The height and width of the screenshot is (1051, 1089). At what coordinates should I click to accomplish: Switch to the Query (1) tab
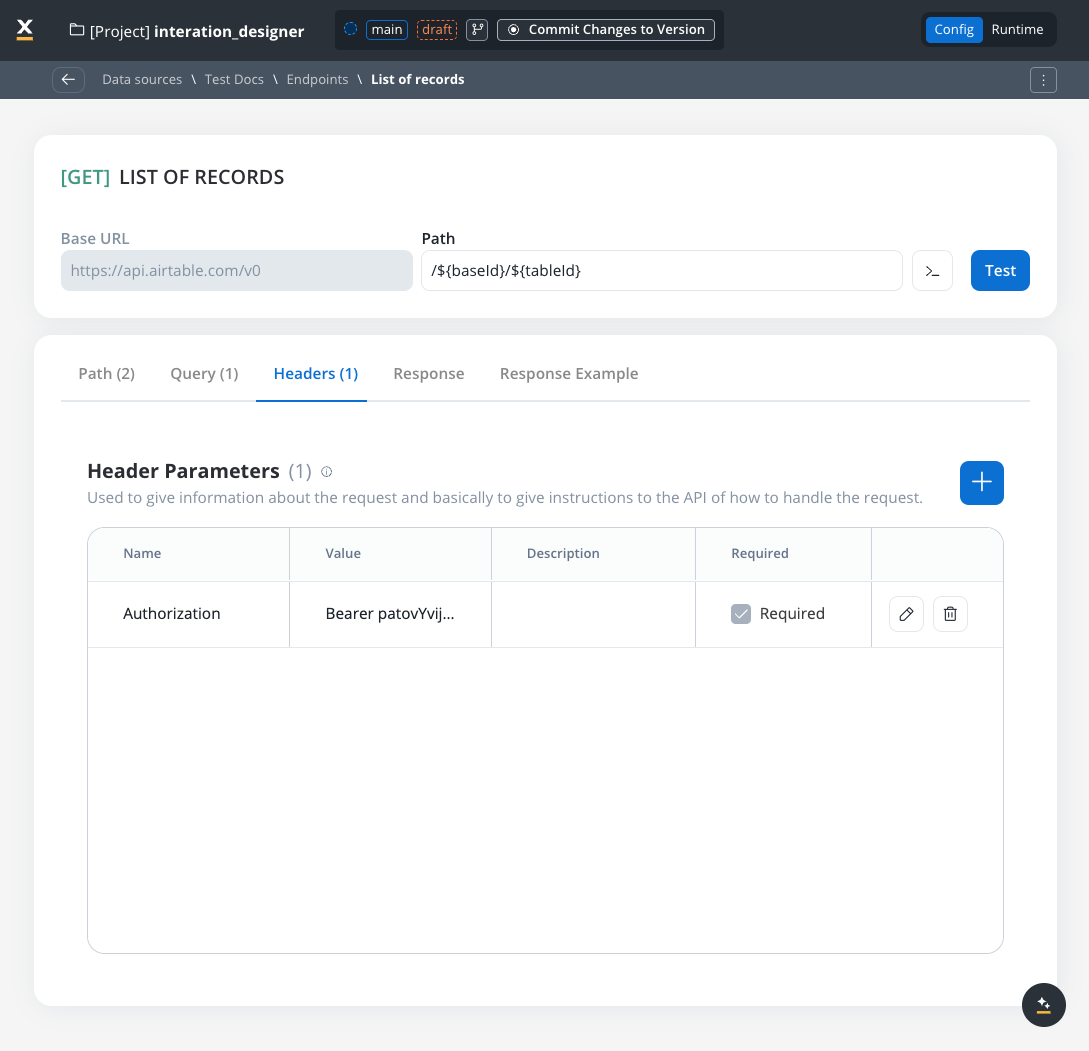click(204, 374)
